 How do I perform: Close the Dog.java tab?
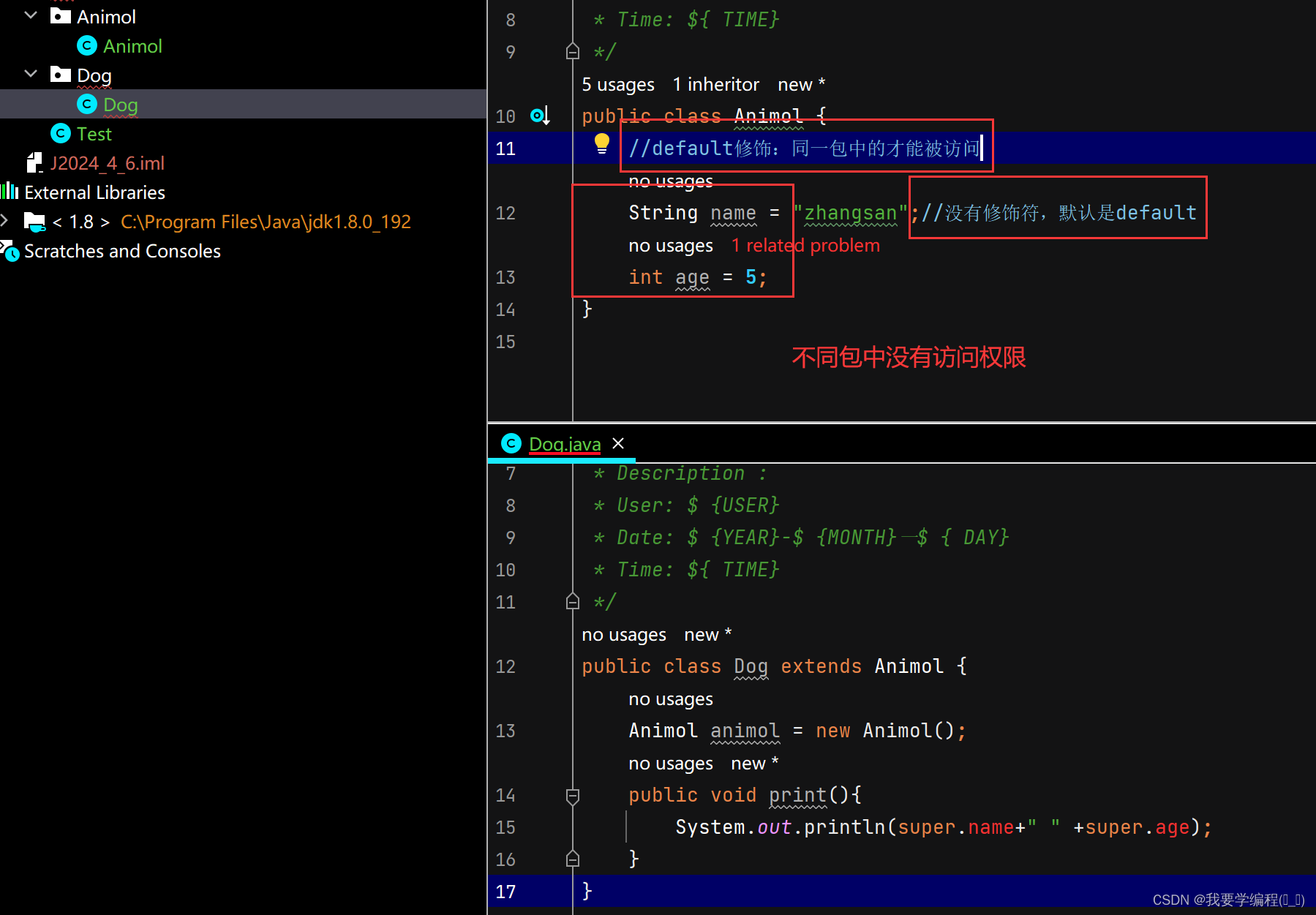[618, 443]
